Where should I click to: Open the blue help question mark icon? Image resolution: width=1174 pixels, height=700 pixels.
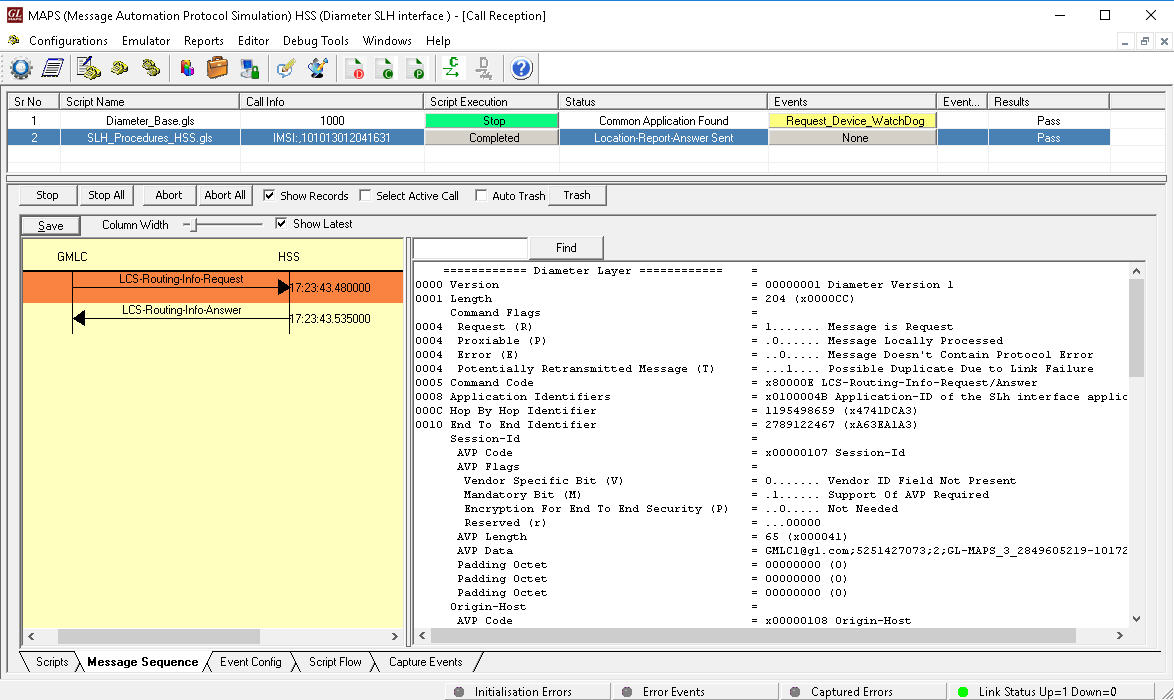point(521,68)
